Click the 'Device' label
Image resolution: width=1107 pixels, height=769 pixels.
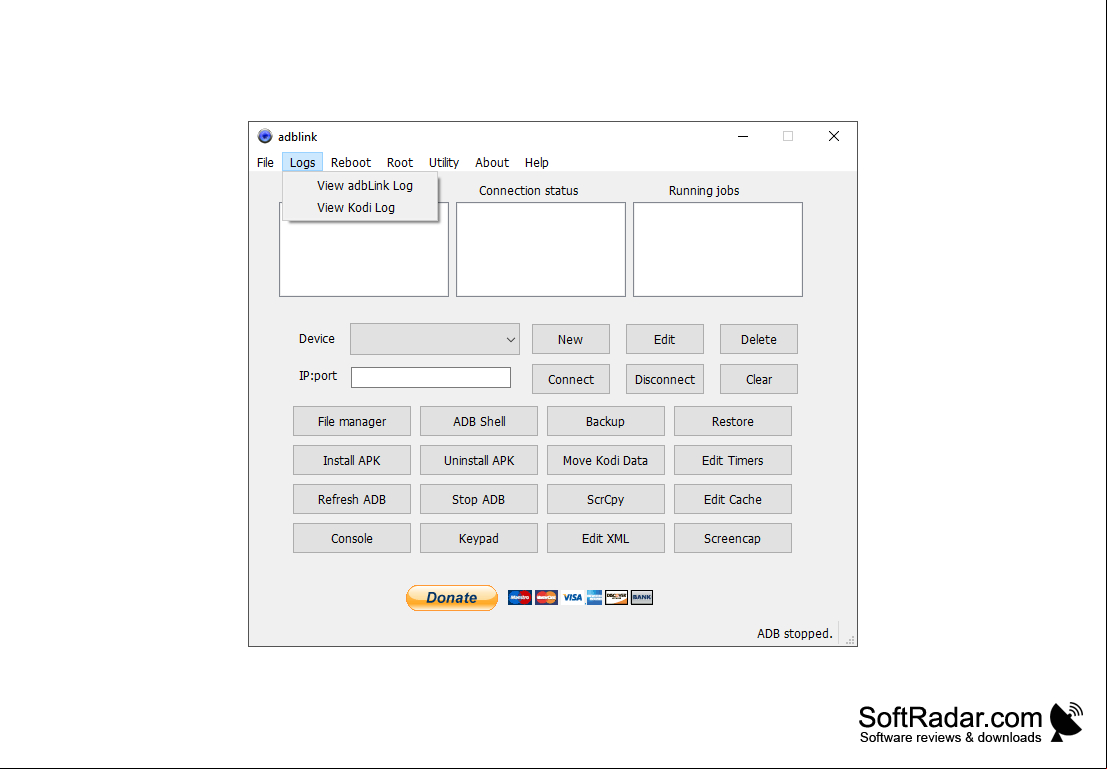pos(316,338)
